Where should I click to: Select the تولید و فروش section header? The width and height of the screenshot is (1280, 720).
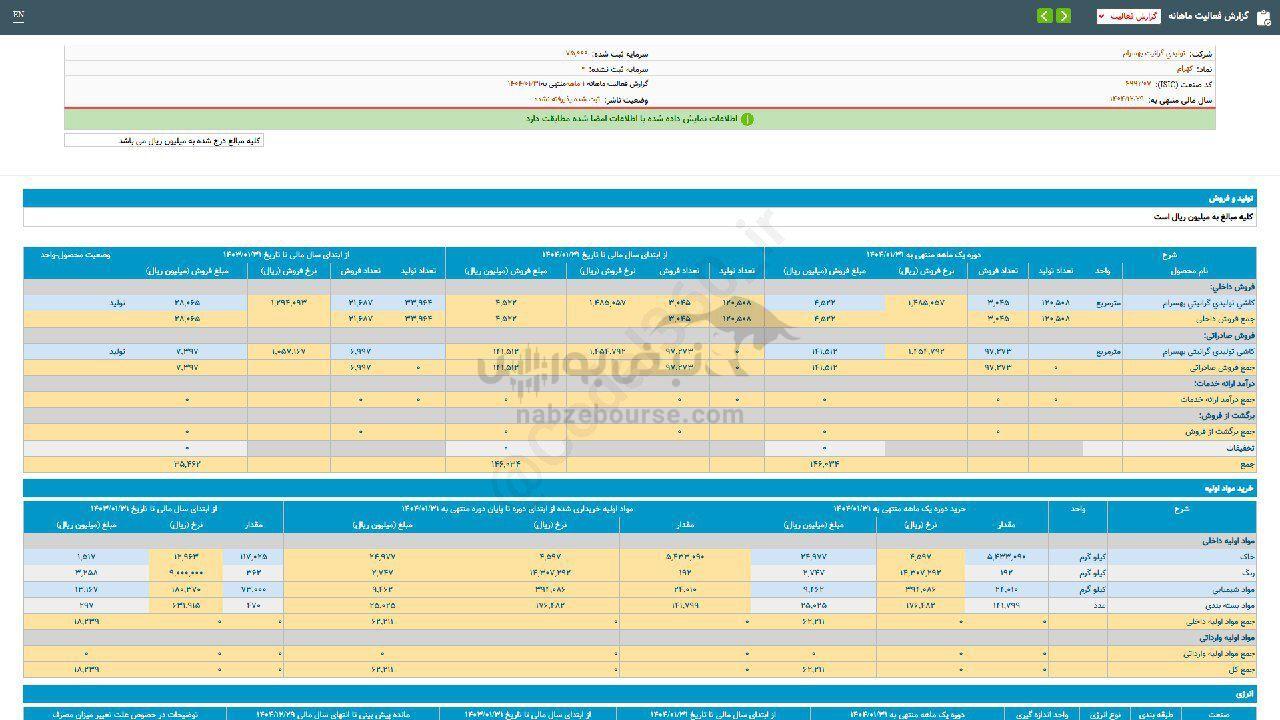[1231, 198]
